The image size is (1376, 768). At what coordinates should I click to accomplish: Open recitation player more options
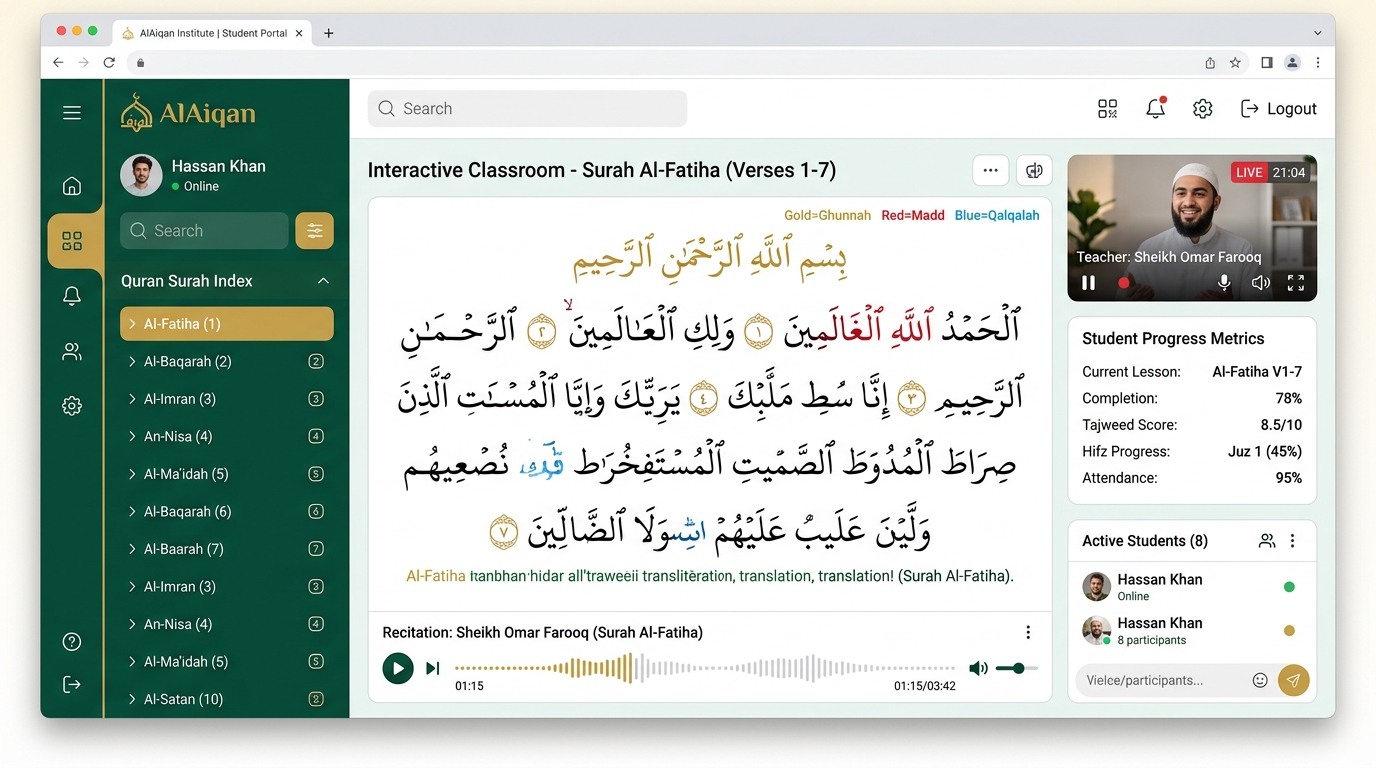(x=1028, y=632)
